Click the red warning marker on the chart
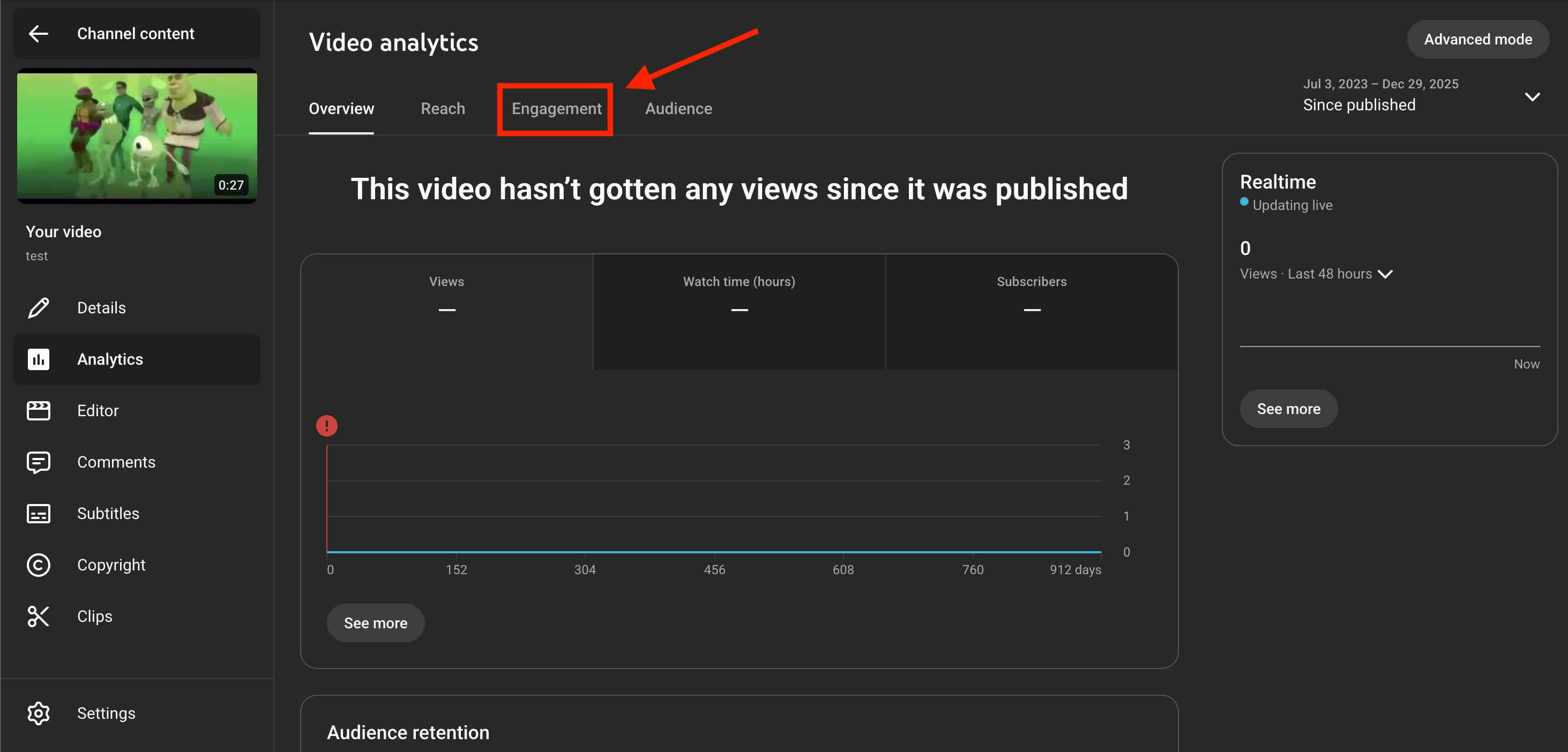This screenshot has width=1568, height=752. [x=327, y=425]
